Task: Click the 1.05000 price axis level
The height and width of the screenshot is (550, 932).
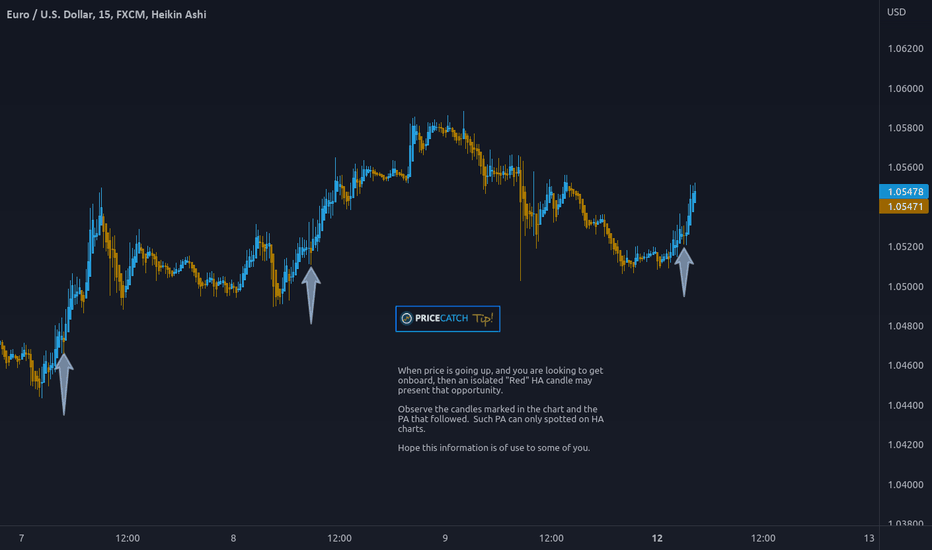Action: point(905,287)
